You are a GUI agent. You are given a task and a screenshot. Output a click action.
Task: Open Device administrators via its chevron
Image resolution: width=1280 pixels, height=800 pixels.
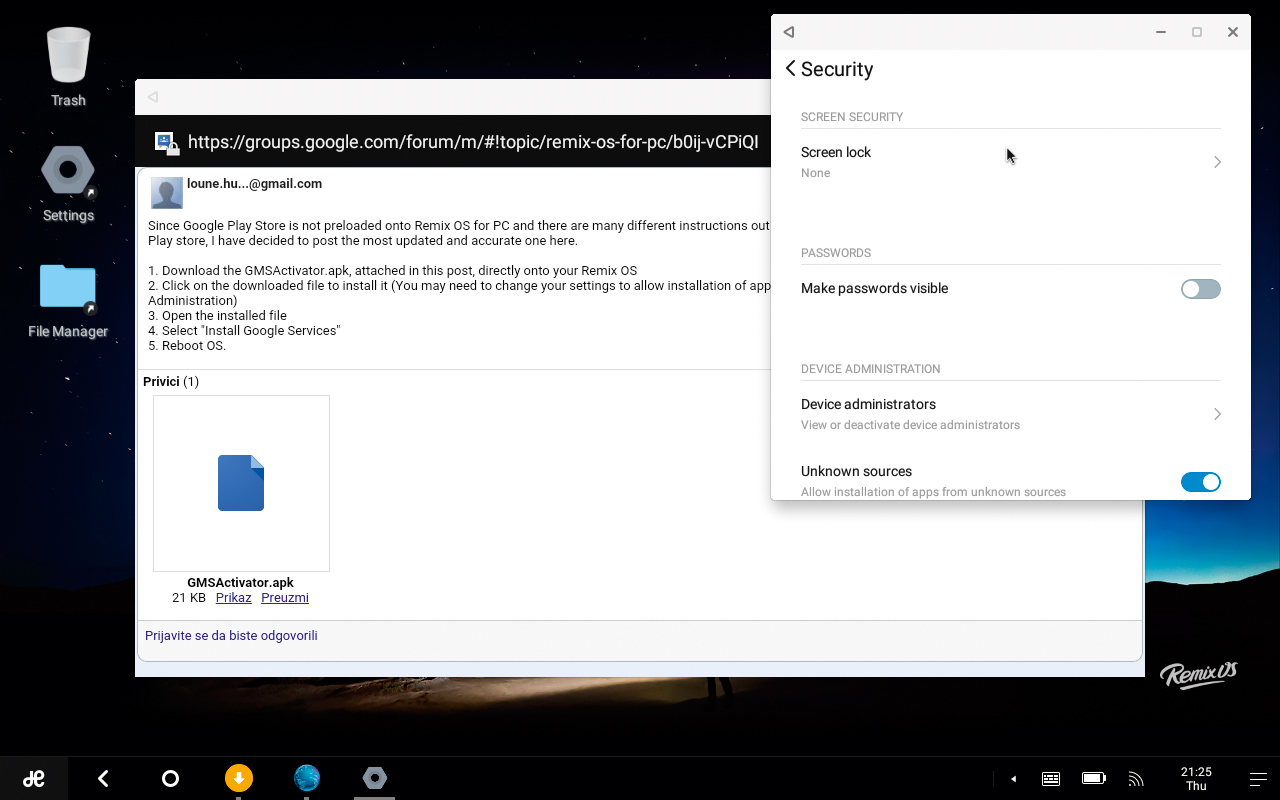click(x=1216, y=413)
